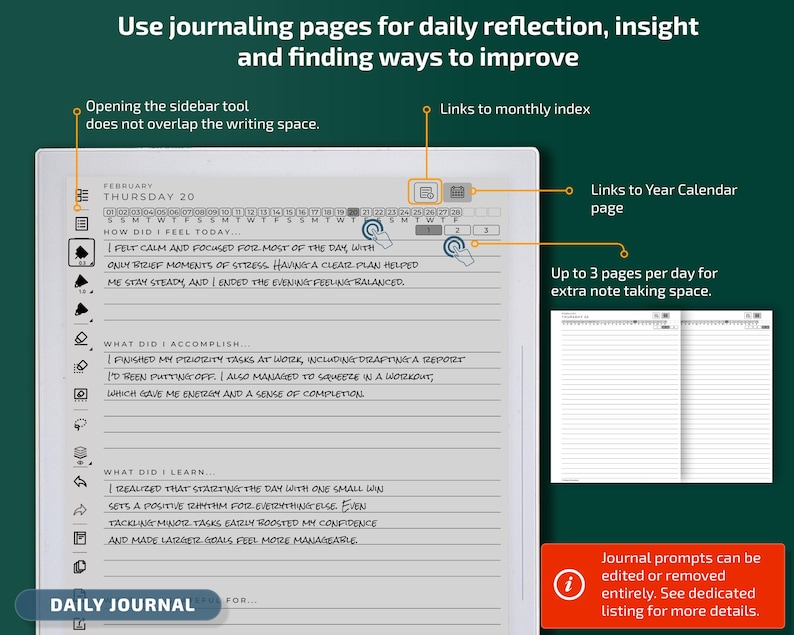Go to day 05 in the date strip
Viewport: 794px width, 635px height.
(x=161, y=212)
